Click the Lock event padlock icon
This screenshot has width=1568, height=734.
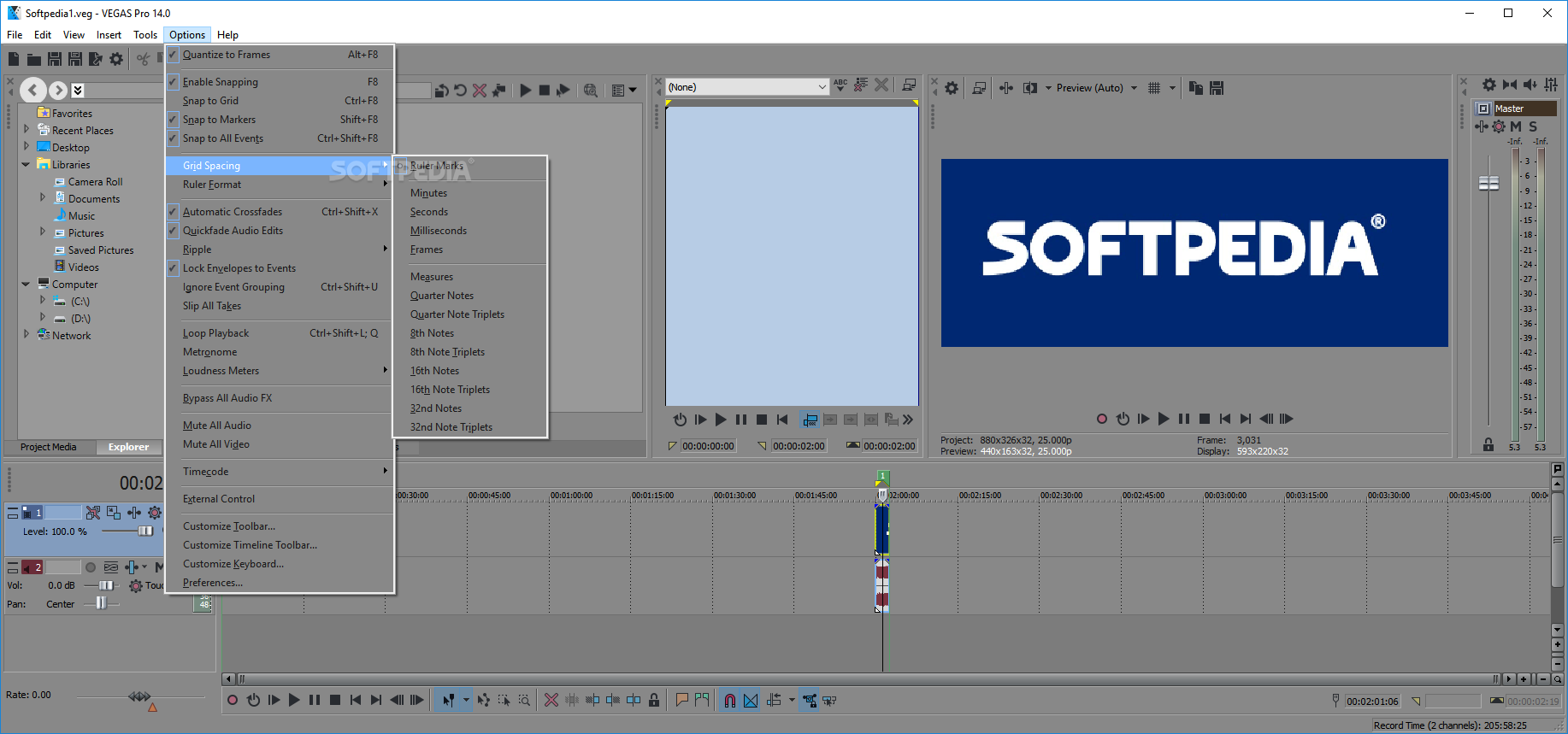point(654,700)
